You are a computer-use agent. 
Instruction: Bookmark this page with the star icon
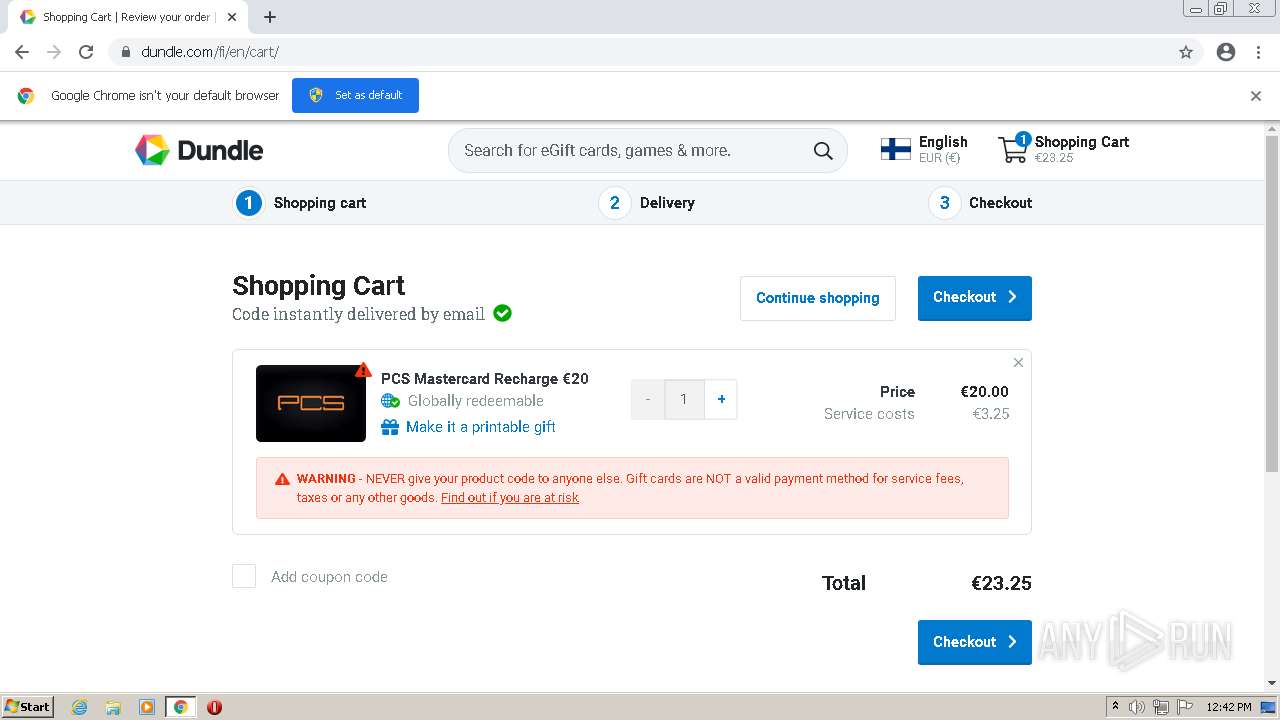1186,52
